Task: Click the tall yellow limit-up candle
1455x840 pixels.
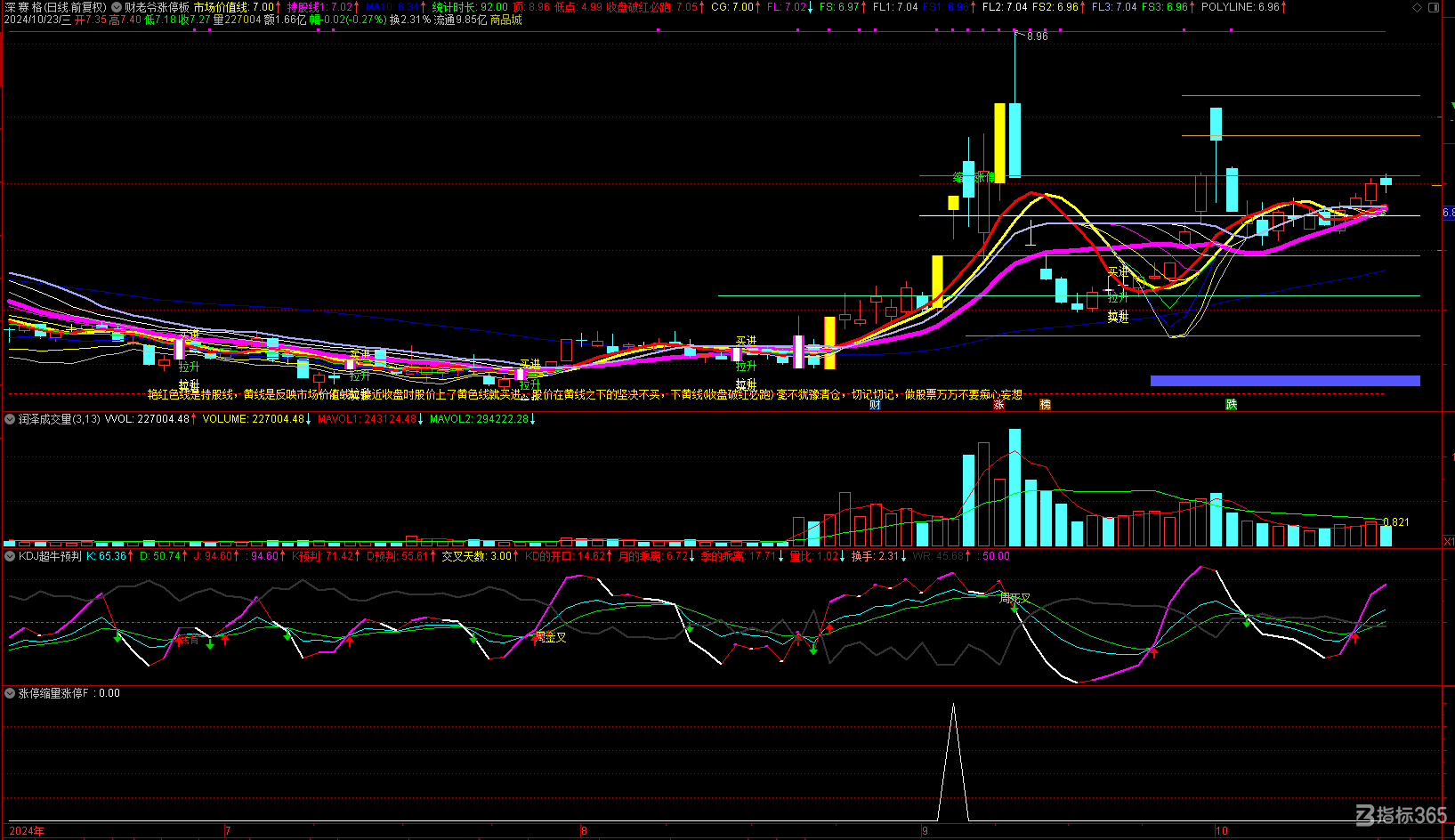Action: pyautogui.click(x=999, y=142)
